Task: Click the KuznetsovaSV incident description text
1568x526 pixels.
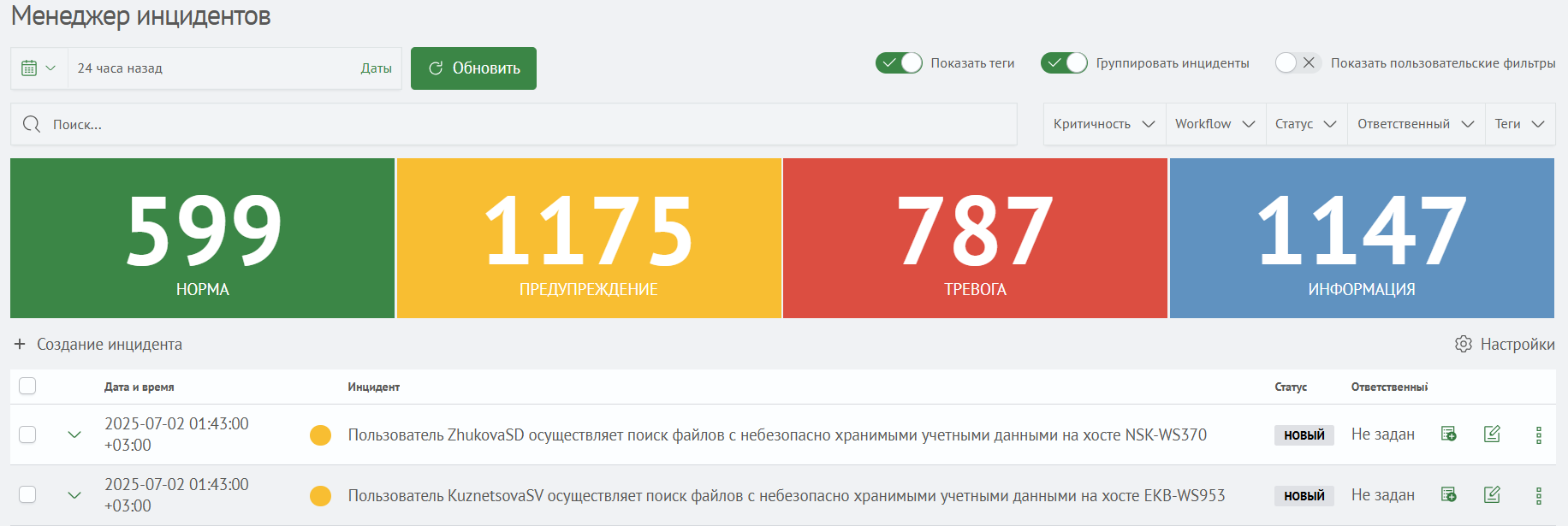Action: click(787, 496)
